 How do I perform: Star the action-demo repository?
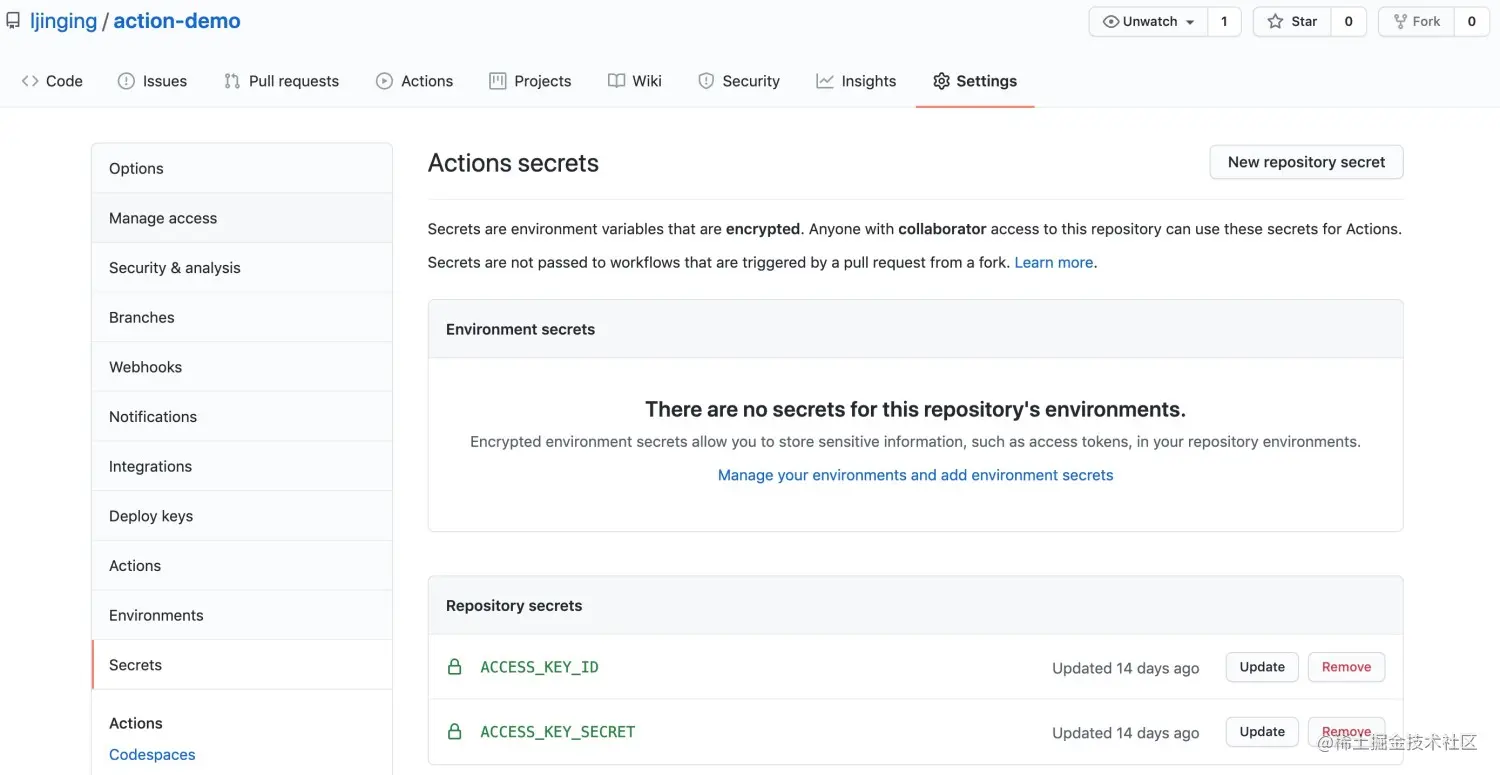point(1292,22)
